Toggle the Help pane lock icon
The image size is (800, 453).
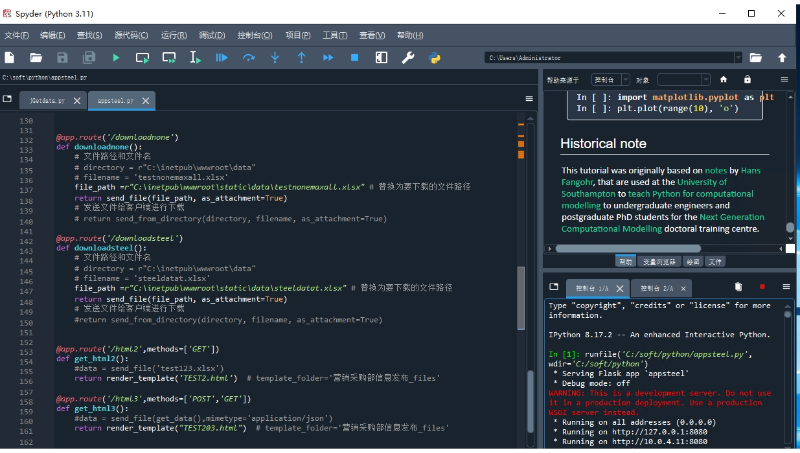click(747, 80)
